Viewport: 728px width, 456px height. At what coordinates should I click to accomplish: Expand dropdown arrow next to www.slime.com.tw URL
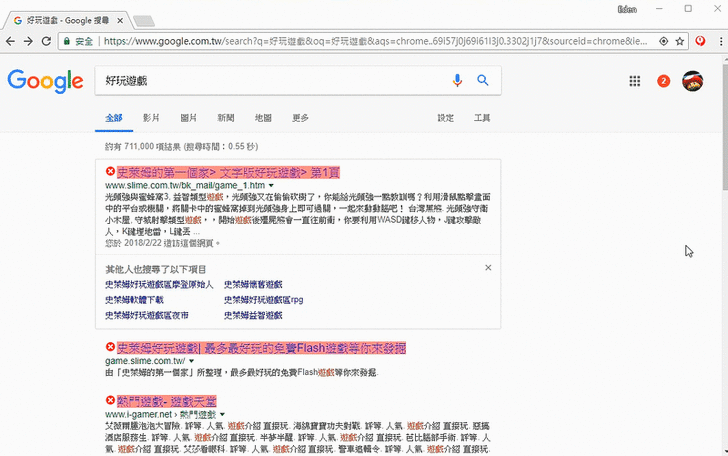(x=272, y=186)
